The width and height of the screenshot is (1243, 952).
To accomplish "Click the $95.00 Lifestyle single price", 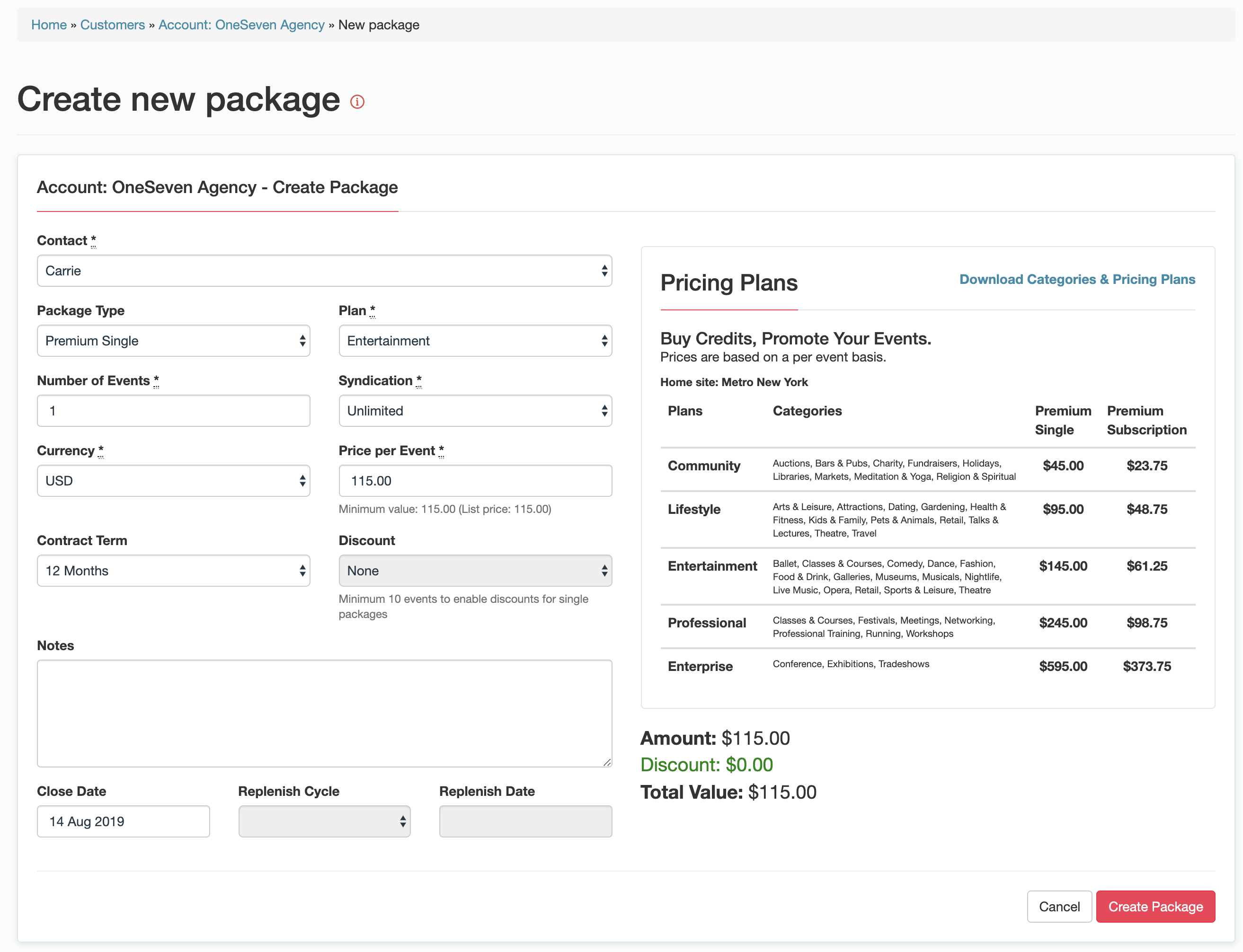I will coord(1063,510).
